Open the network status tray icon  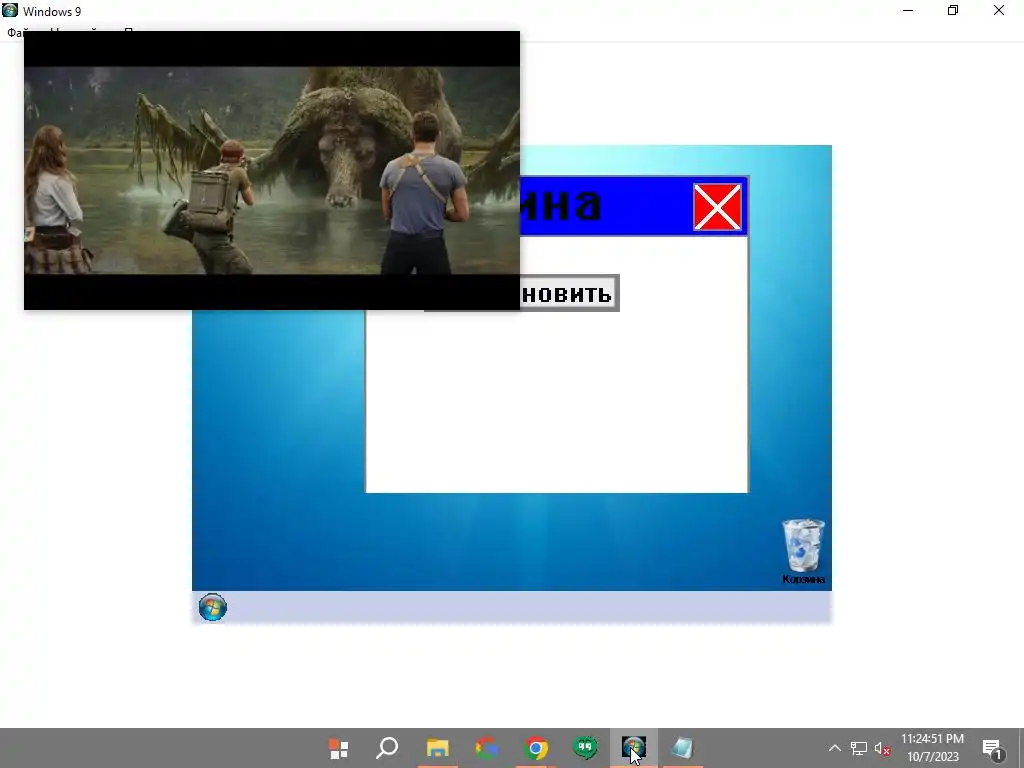tap(858, 748)
